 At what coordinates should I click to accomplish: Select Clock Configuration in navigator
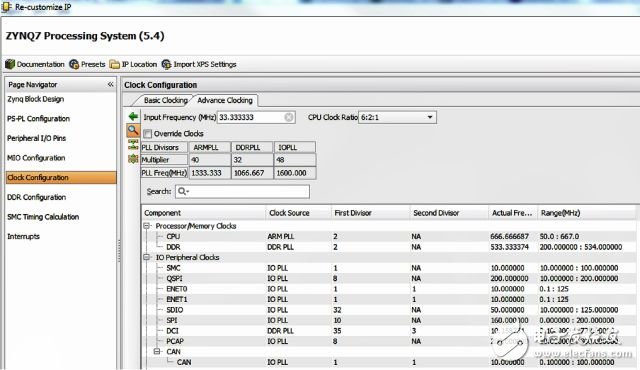[x=61, y=177]
